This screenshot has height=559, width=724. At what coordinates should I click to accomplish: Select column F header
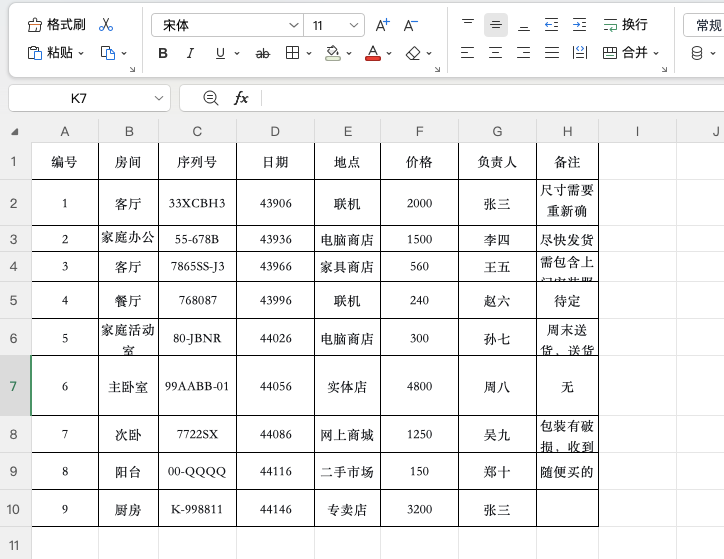(419, 132)
